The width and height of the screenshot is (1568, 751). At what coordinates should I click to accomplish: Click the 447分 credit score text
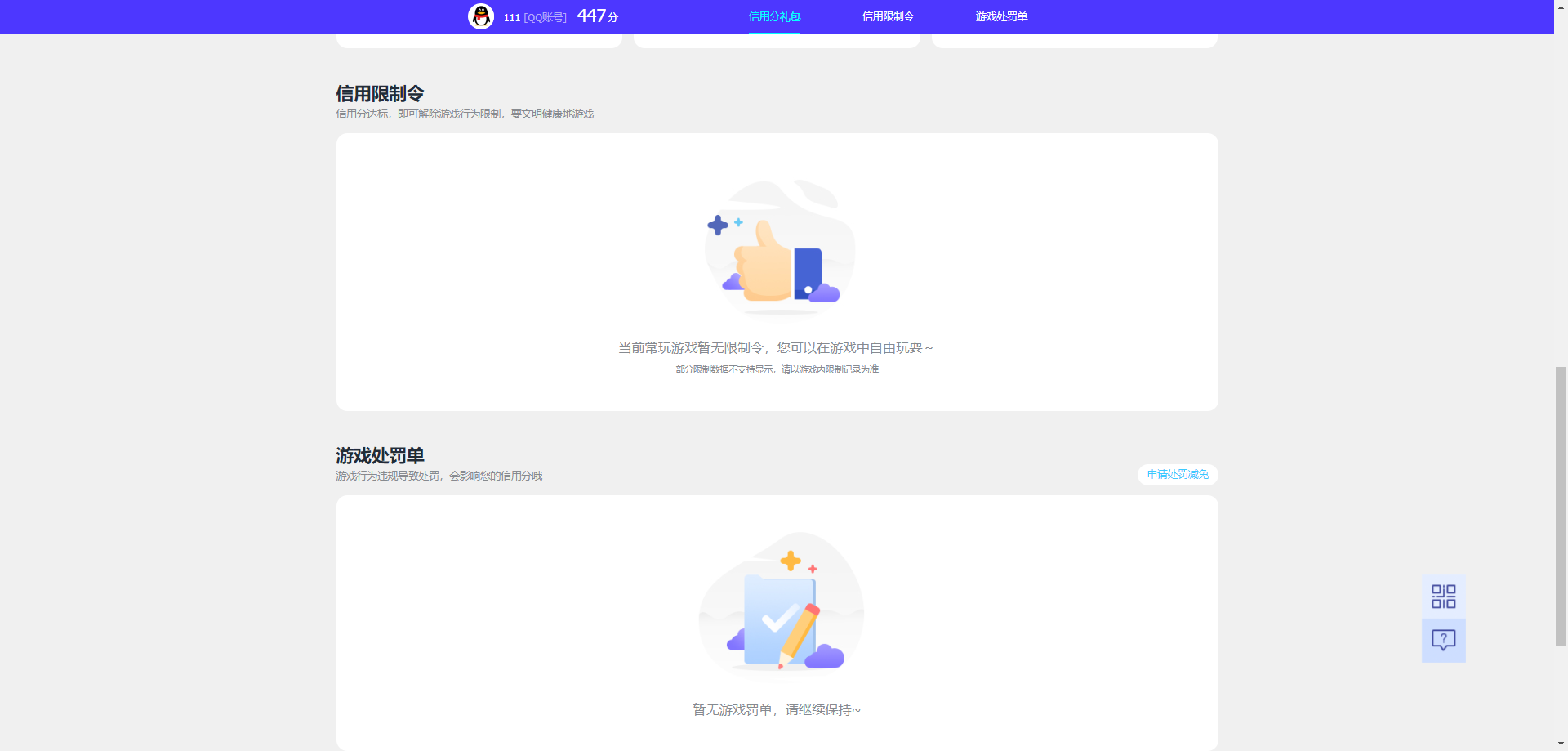point(598,16)
